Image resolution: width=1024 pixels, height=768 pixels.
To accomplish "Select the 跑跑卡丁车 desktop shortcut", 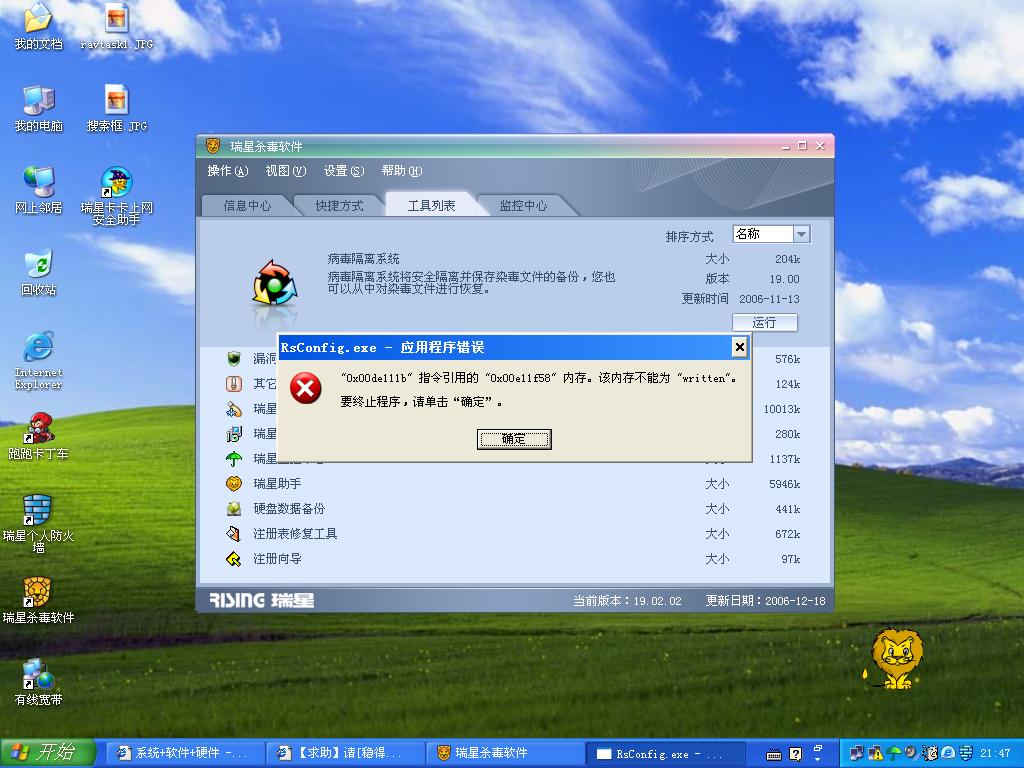I will (x=38, y=436).
